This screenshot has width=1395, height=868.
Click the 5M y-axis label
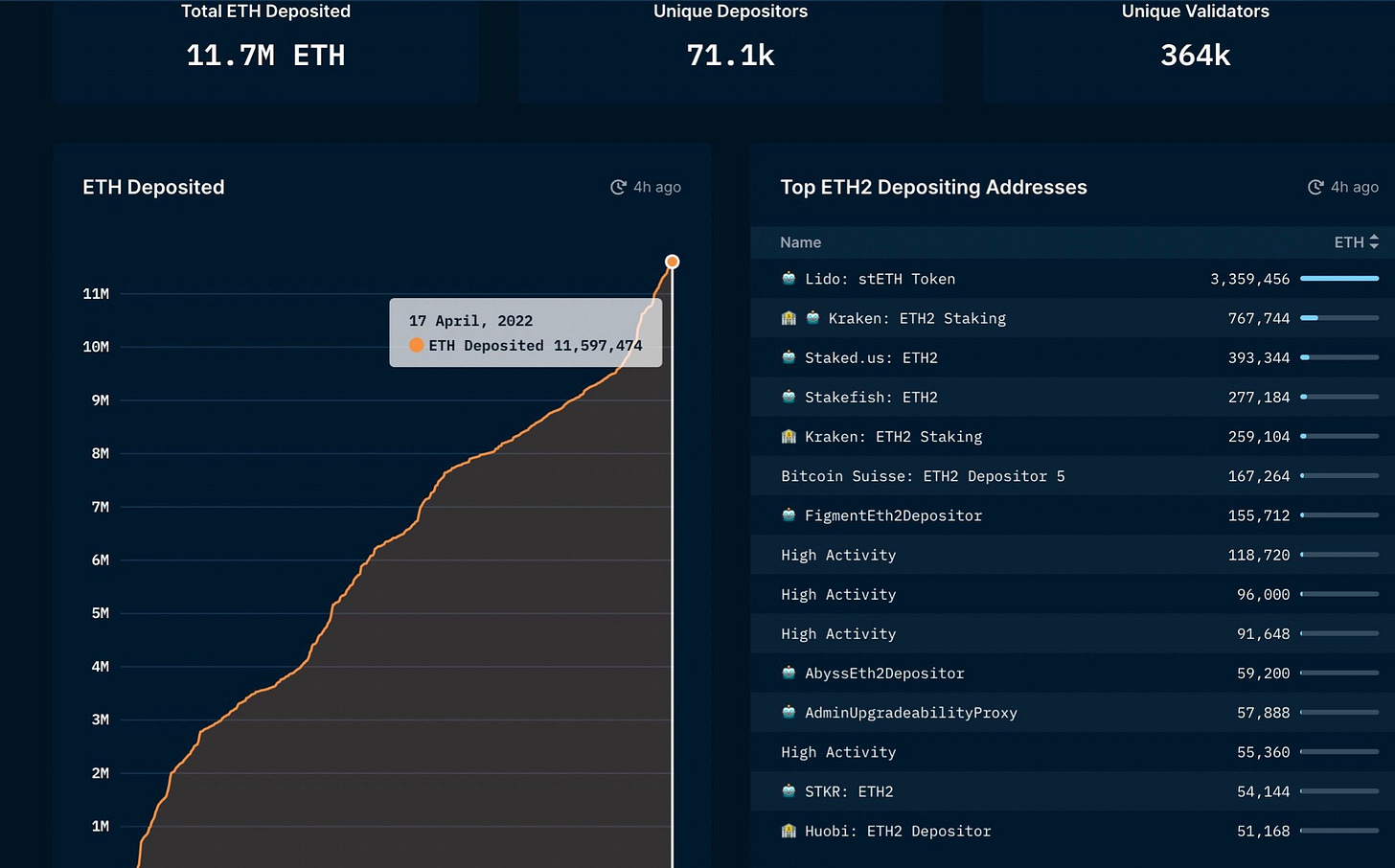pos(101,613)
